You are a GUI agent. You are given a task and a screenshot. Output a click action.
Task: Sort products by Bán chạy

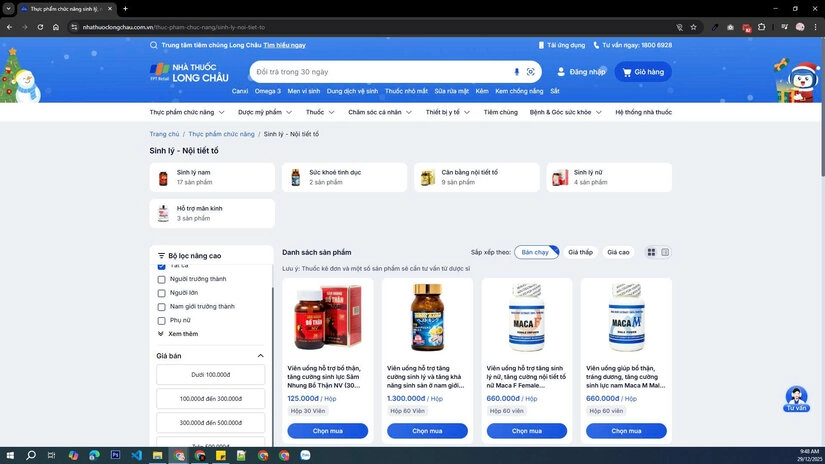tap(536, 253)
